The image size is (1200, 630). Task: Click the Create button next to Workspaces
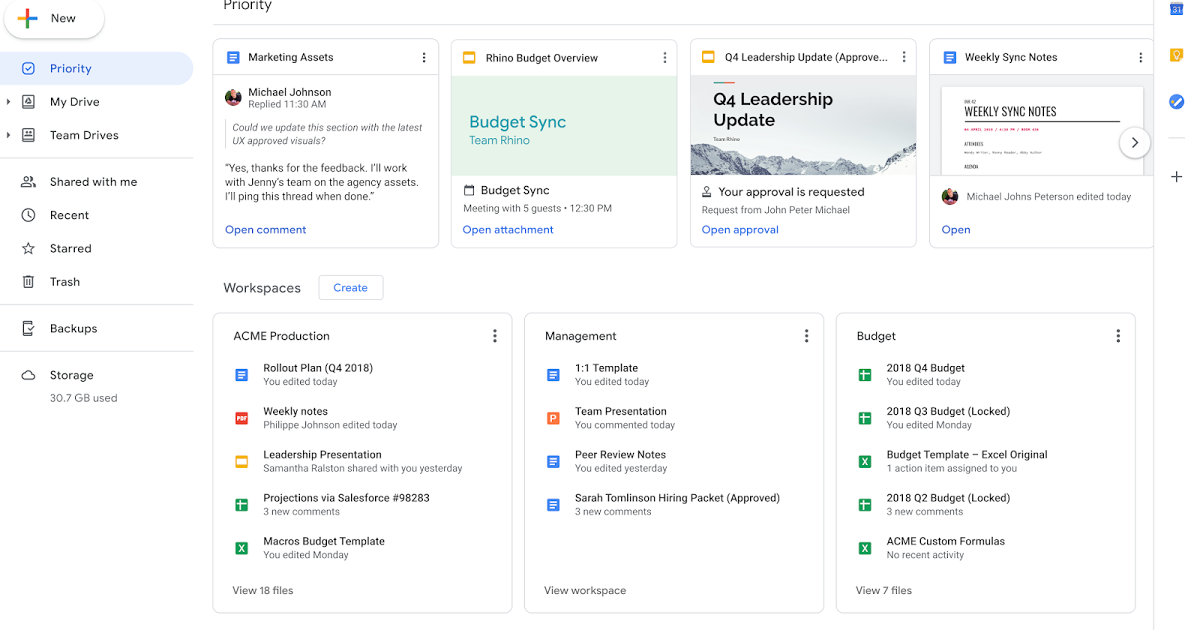click(350, 287)
